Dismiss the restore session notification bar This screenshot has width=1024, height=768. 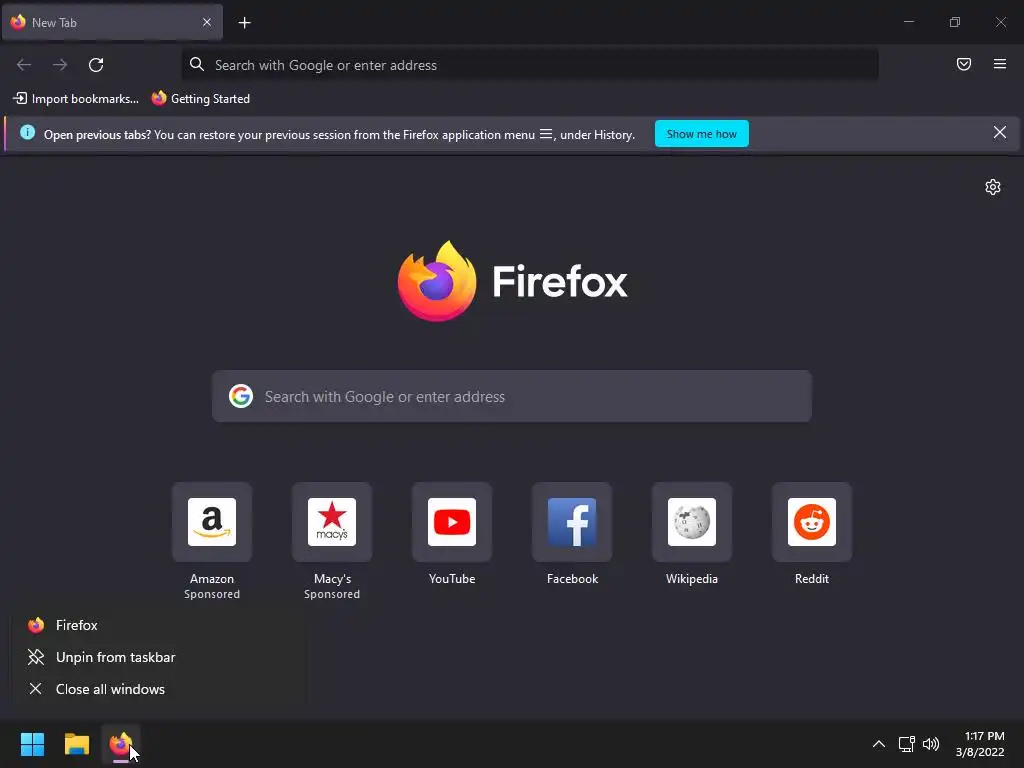[1000, 133]
